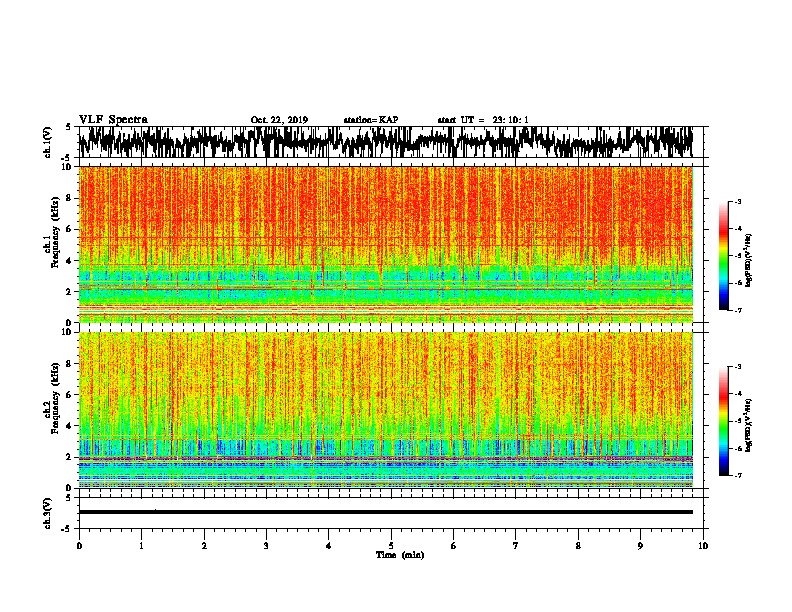Click the flat ch.3 voltage trace
The height and width of the screenshot is (612, 792).
[385, 512]
